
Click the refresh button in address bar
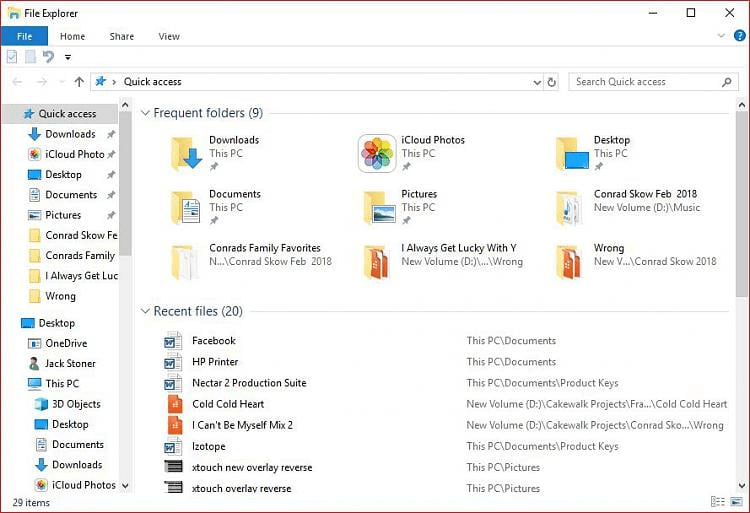pyautogui.click(x=551, y=82)
